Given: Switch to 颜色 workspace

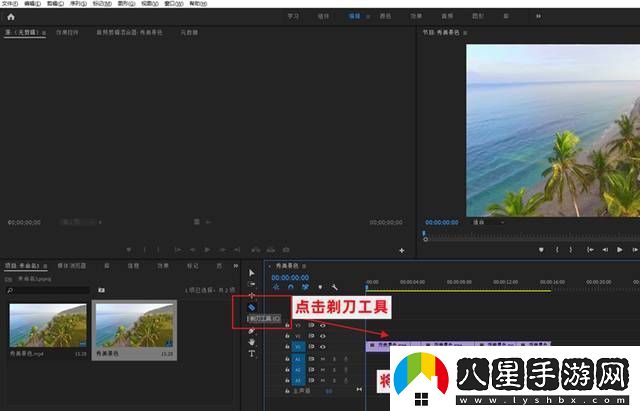Looking at the screenshot, I should point(385,16).
